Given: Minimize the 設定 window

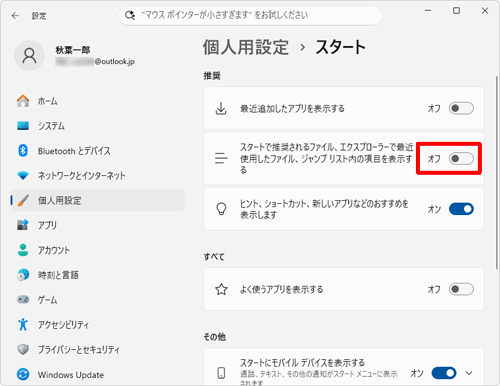Looking at the screenshot, I should pyautogui.click(x=428, y=11).
